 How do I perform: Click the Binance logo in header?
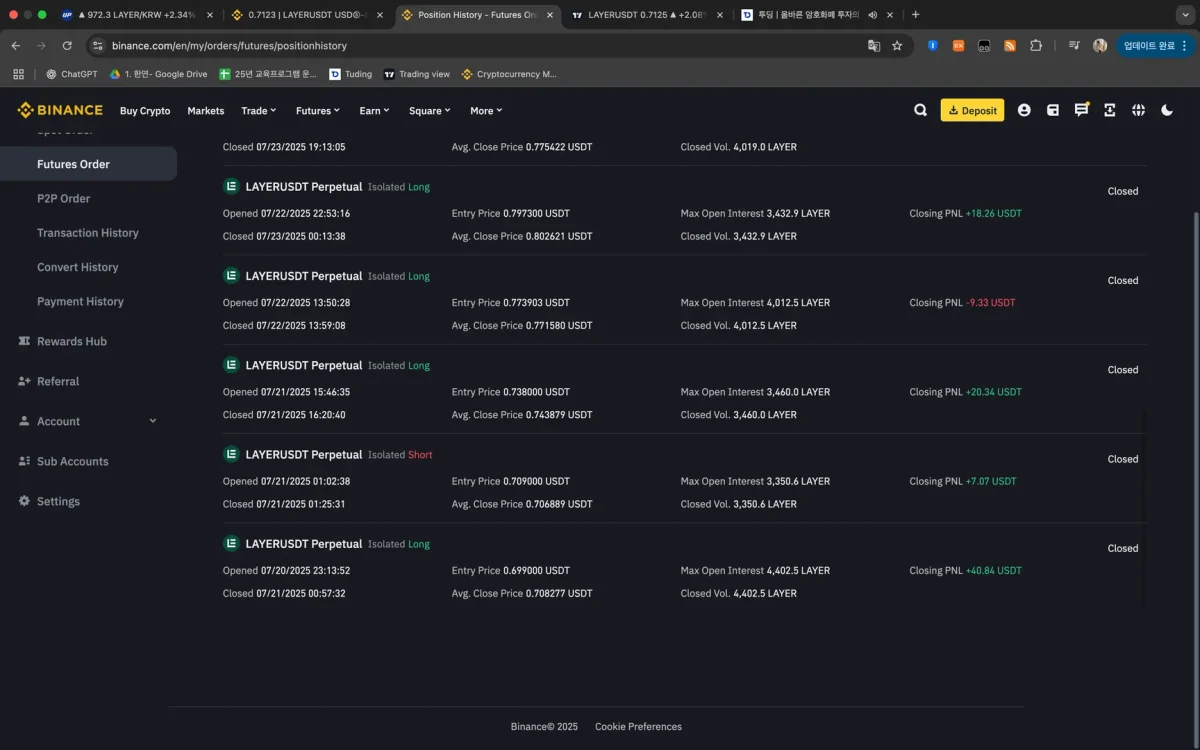(60, 110)
